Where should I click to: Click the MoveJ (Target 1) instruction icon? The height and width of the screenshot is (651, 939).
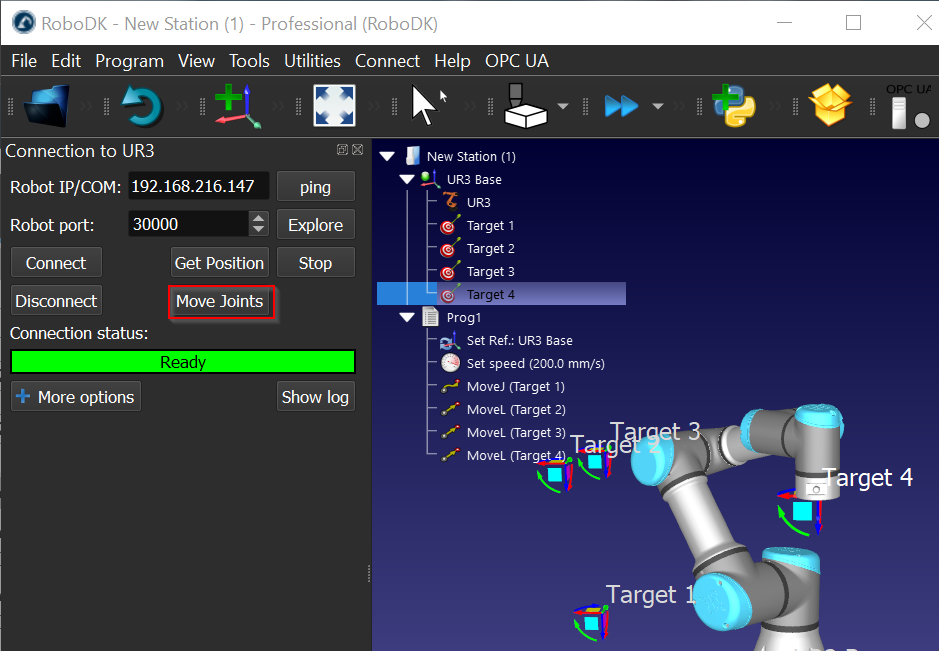click(450, 386)
